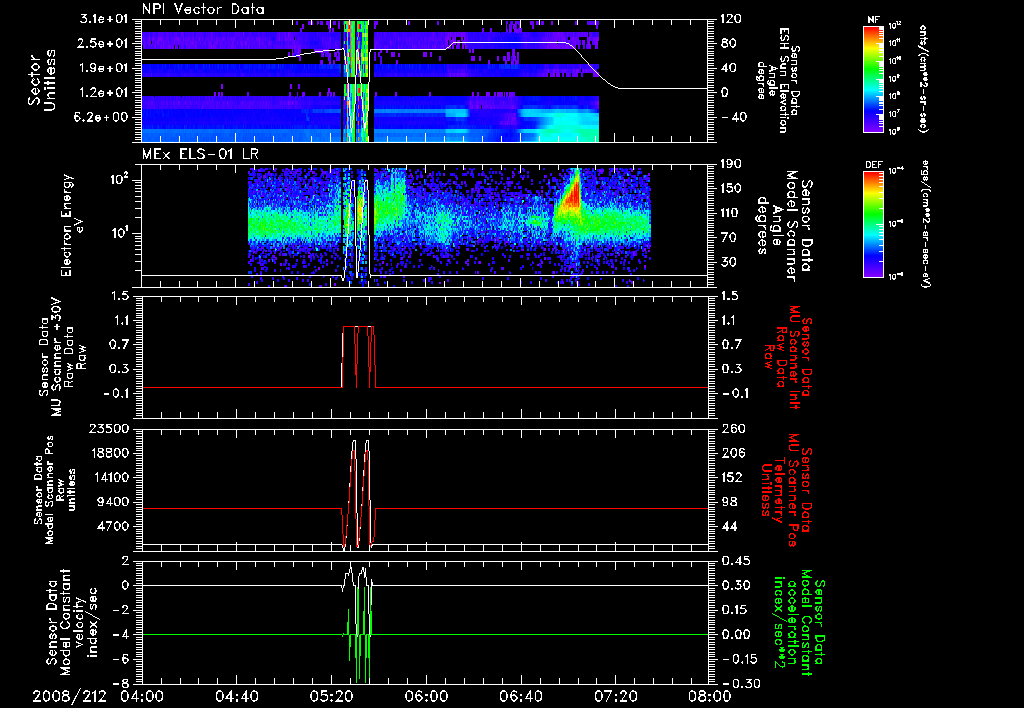Click the green "Model Constant acceleration" label
The image size is (1024, 708).
pyautogui.click(x=797, y=624)
